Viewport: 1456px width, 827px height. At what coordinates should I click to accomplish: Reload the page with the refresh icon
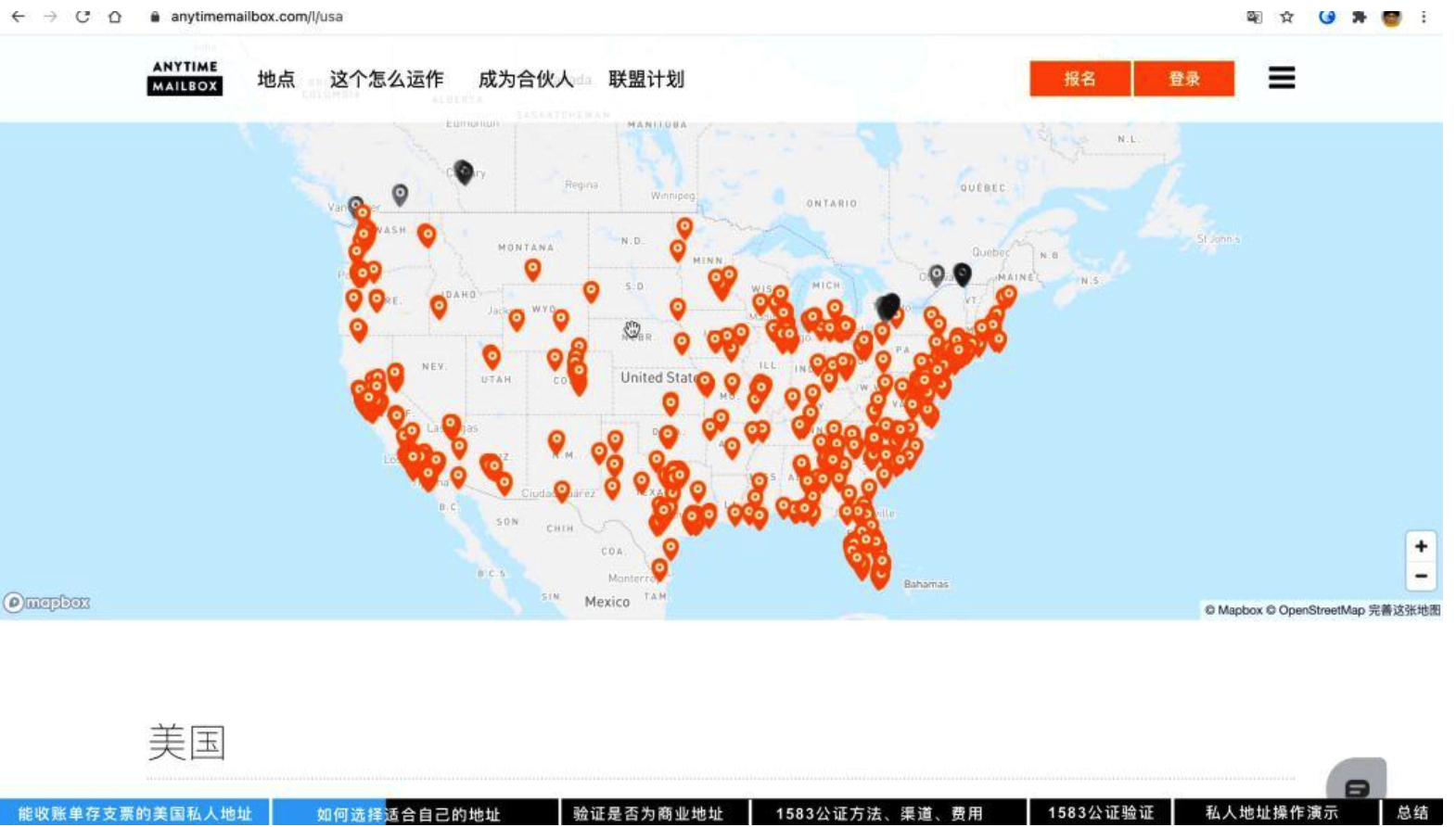83,17
